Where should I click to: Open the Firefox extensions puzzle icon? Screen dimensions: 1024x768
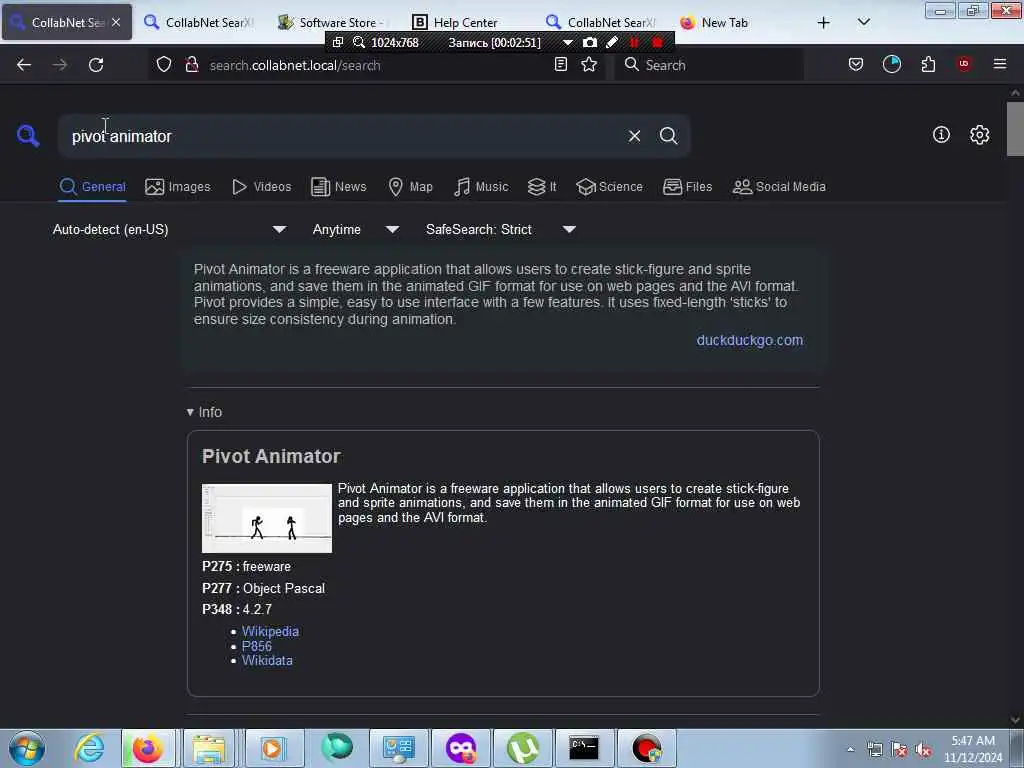coord(928,64)
